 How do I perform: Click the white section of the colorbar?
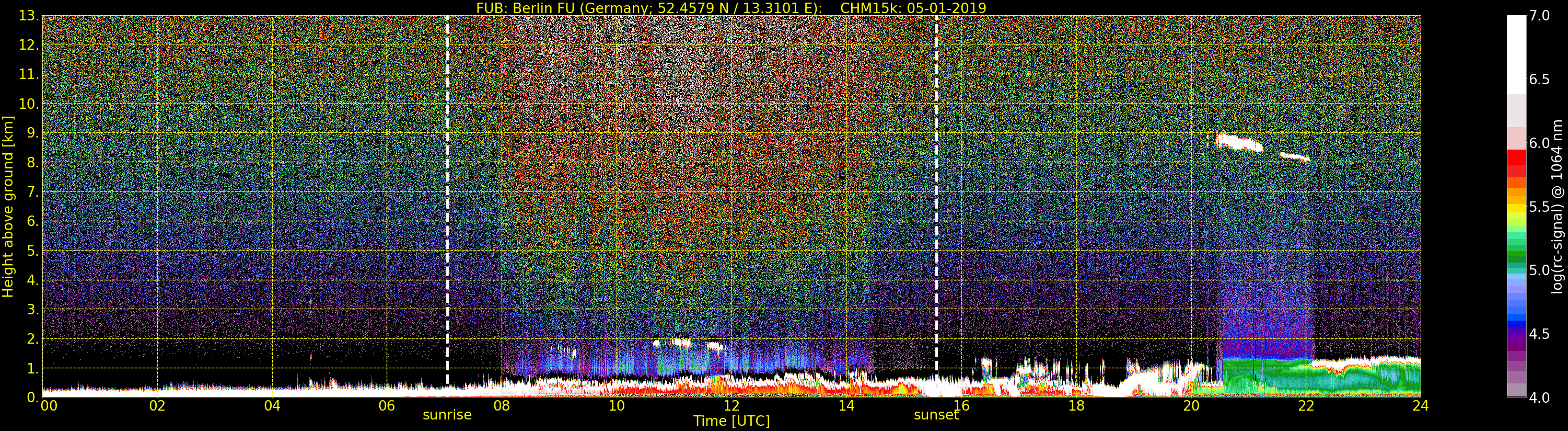pos(1516,55)
